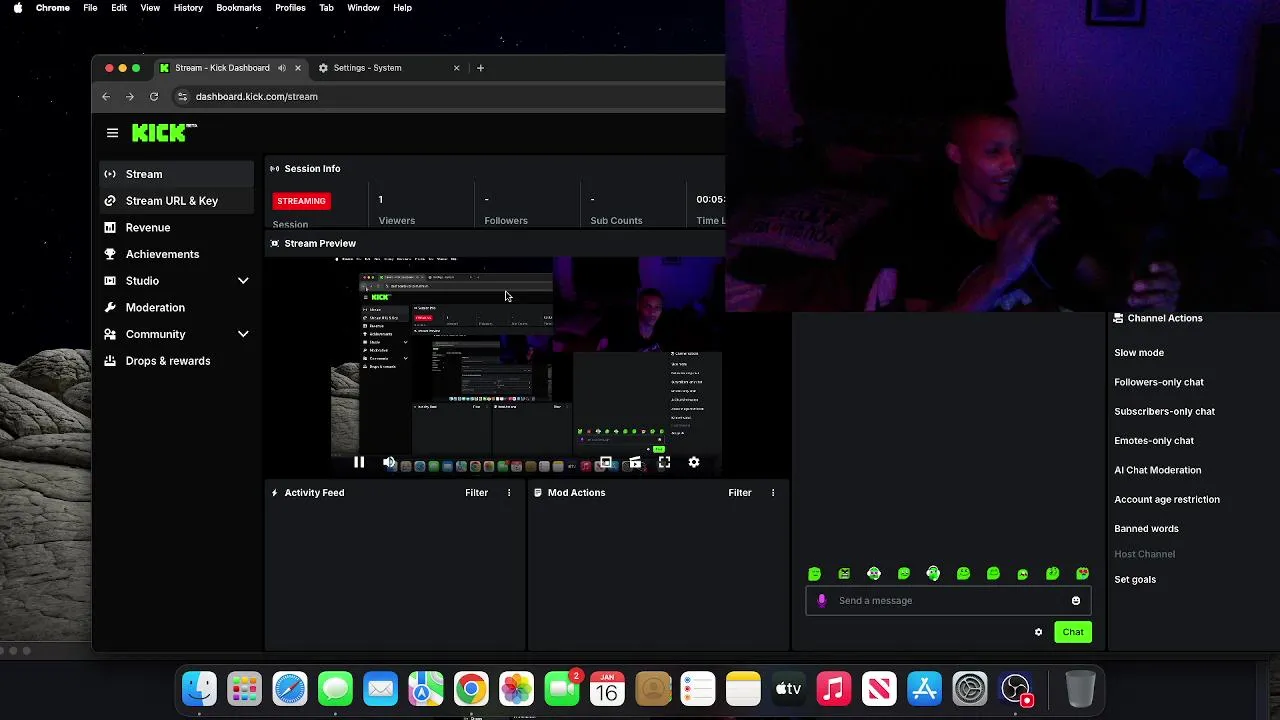
Task: Toggle Followers-only chat
Action: click(x=1159, y=382)
